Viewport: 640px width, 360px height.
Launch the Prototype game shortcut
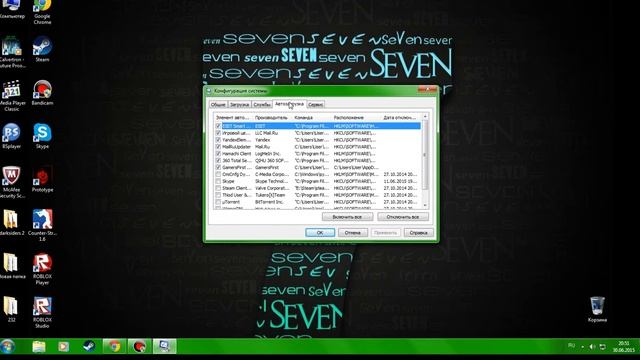[x=42, y=179]
